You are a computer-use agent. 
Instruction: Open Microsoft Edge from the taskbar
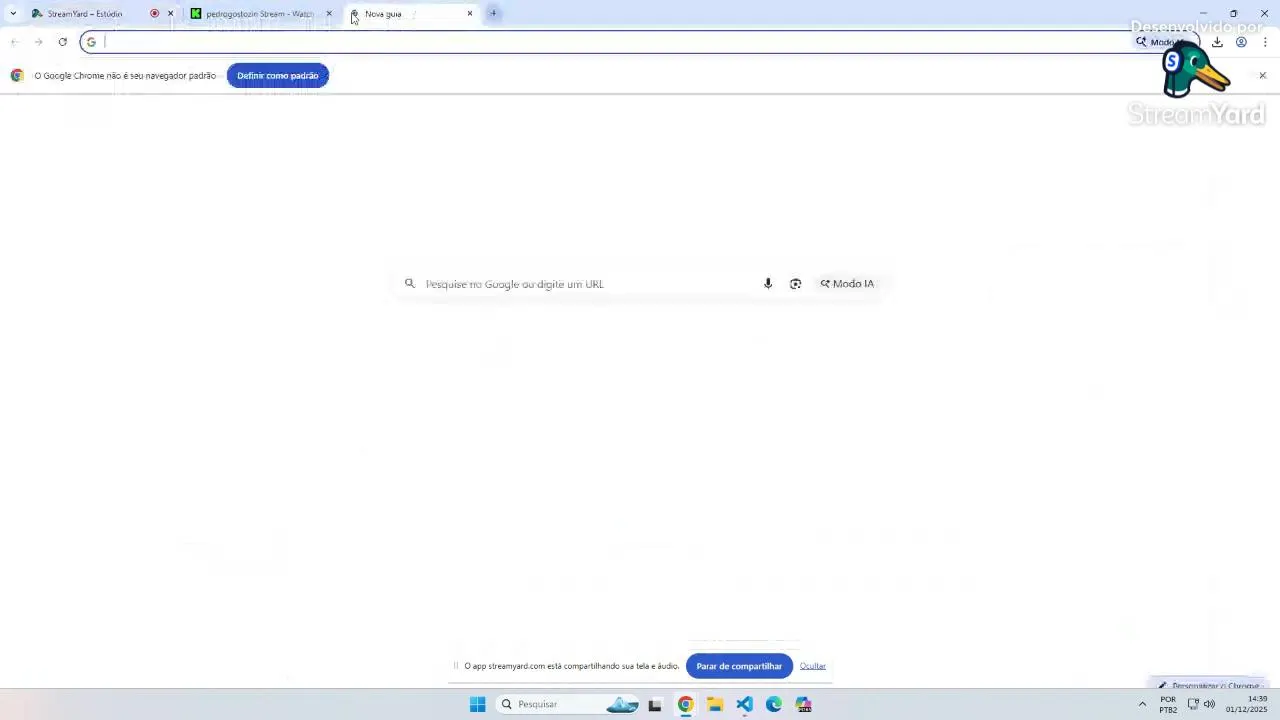774,704
